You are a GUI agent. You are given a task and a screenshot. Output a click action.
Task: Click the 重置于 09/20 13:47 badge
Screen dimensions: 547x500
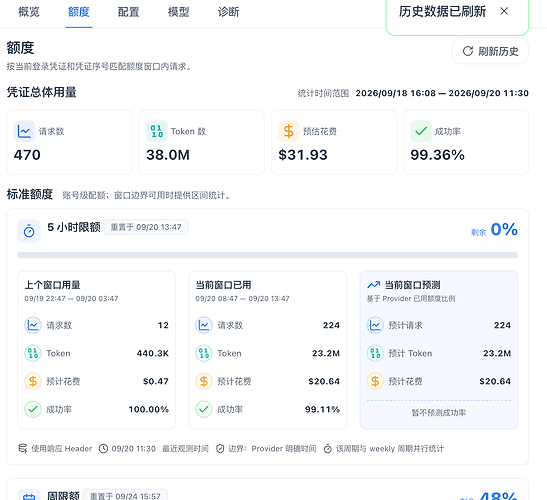[146, 227]
